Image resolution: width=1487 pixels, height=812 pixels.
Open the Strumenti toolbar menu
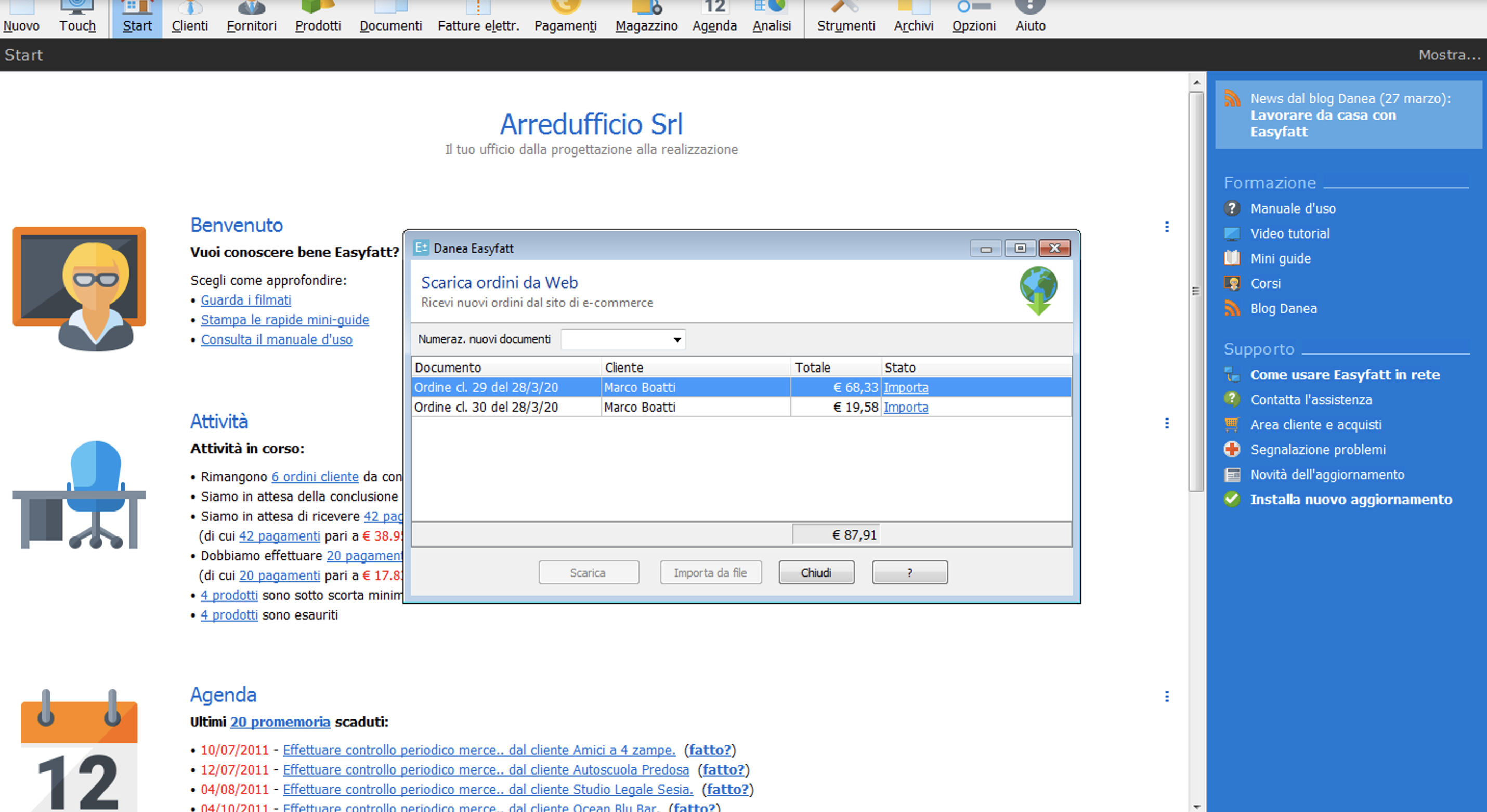click(846, 19)
